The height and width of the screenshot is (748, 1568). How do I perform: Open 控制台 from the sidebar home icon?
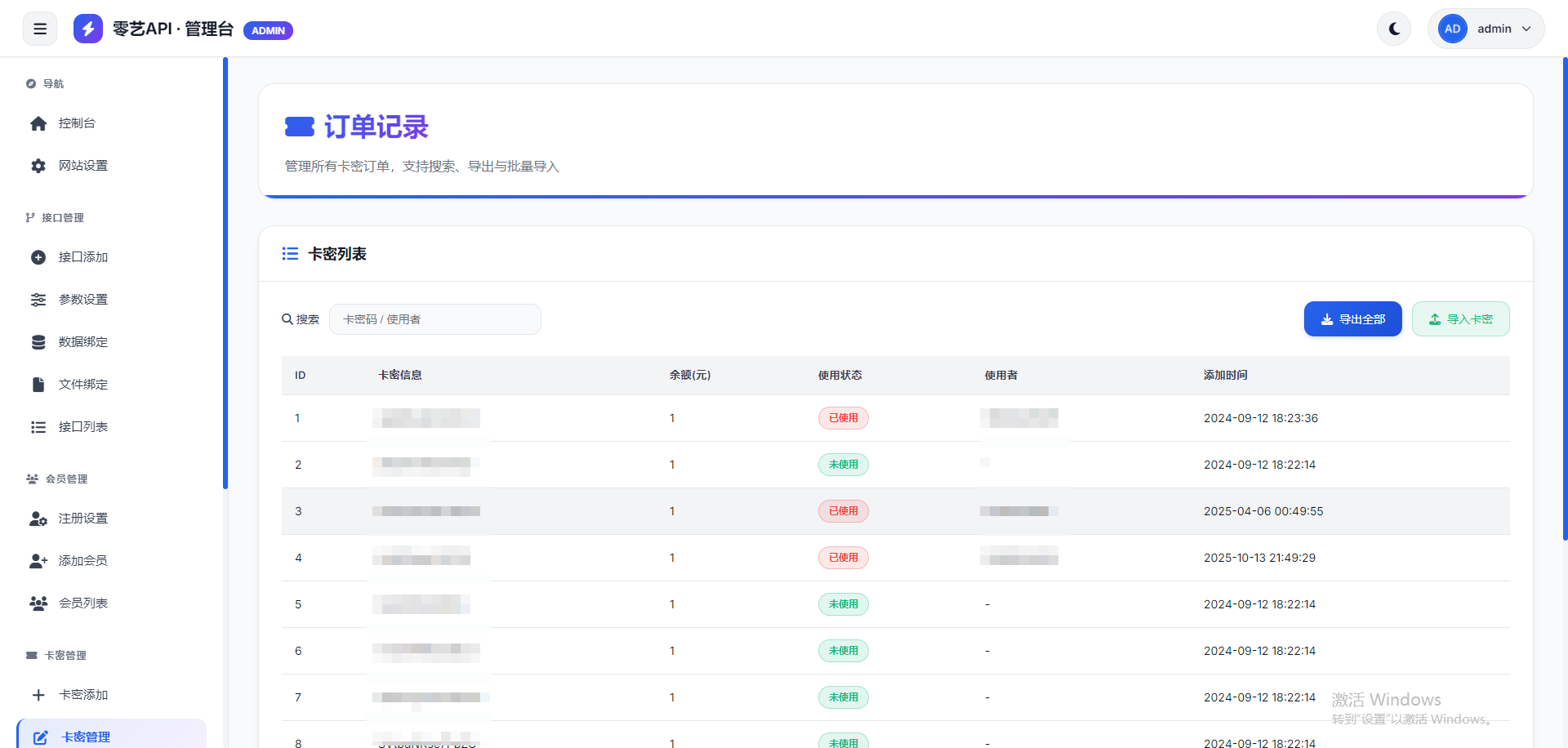point(38,123)
